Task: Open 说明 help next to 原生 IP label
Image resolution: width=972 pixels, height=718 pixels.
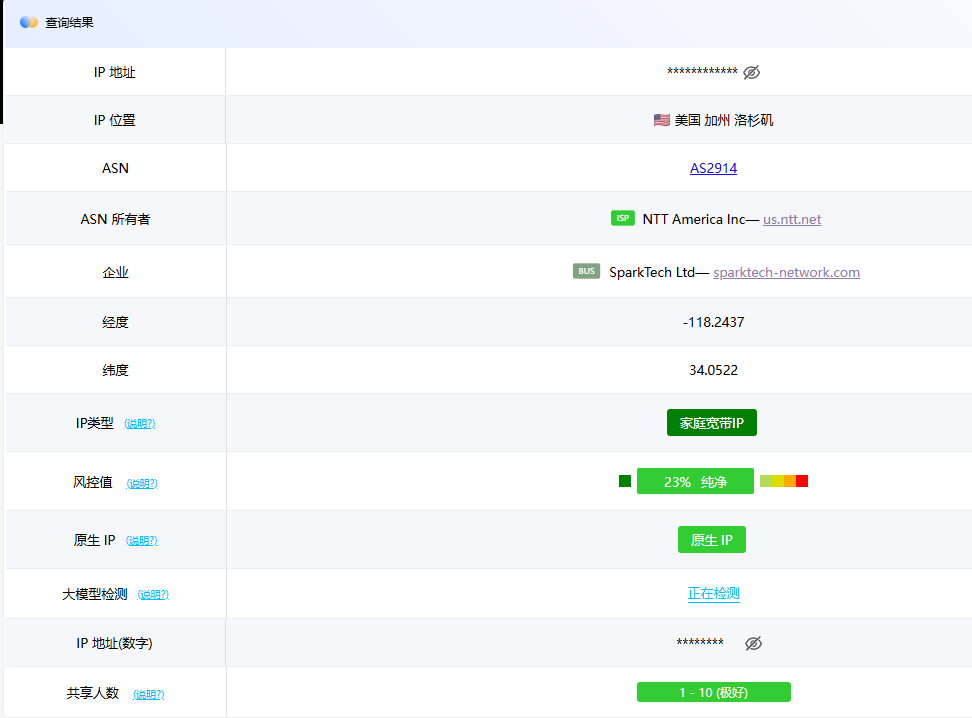Action: point(141,541)
